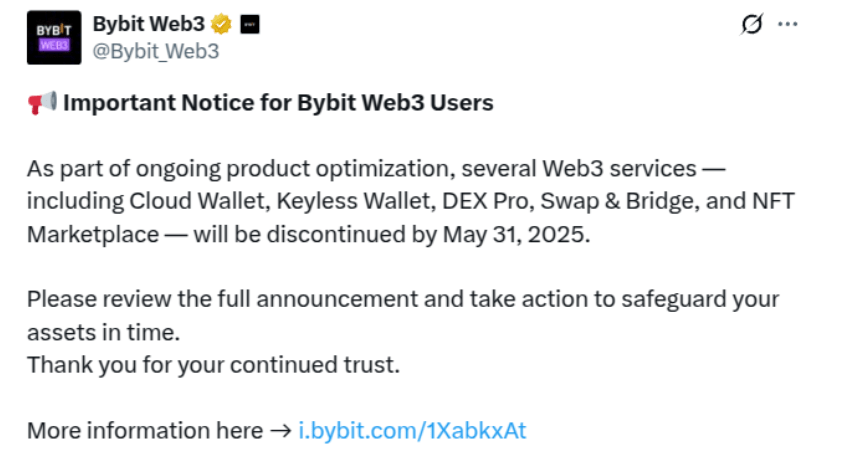Click the words "Keyless Wallet" in tweet
This screenshot has width=851, height=453.
click(x=353, y=201)
